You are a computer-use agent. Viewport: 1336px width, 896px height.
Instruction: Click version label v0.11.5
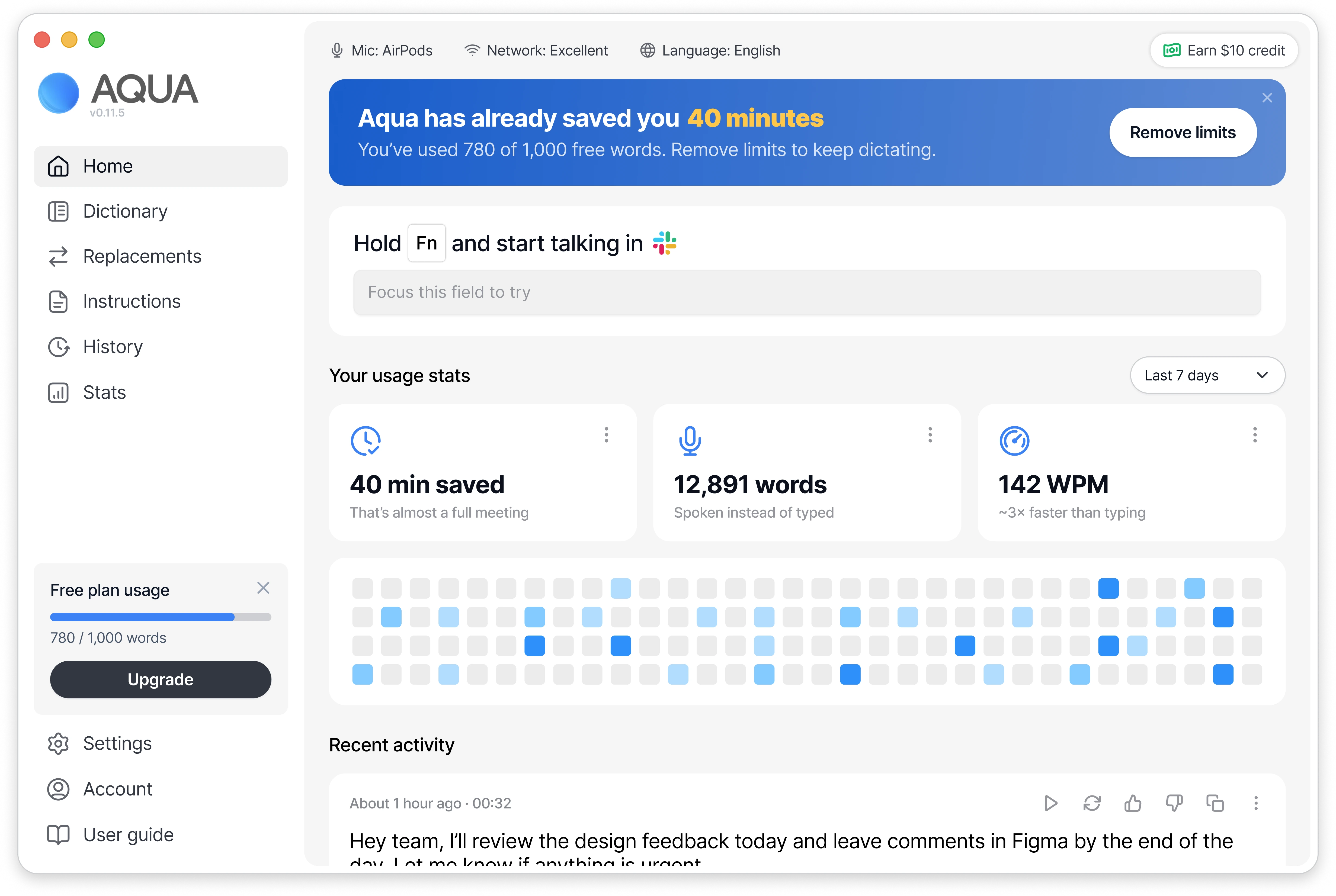click(107, 113)
